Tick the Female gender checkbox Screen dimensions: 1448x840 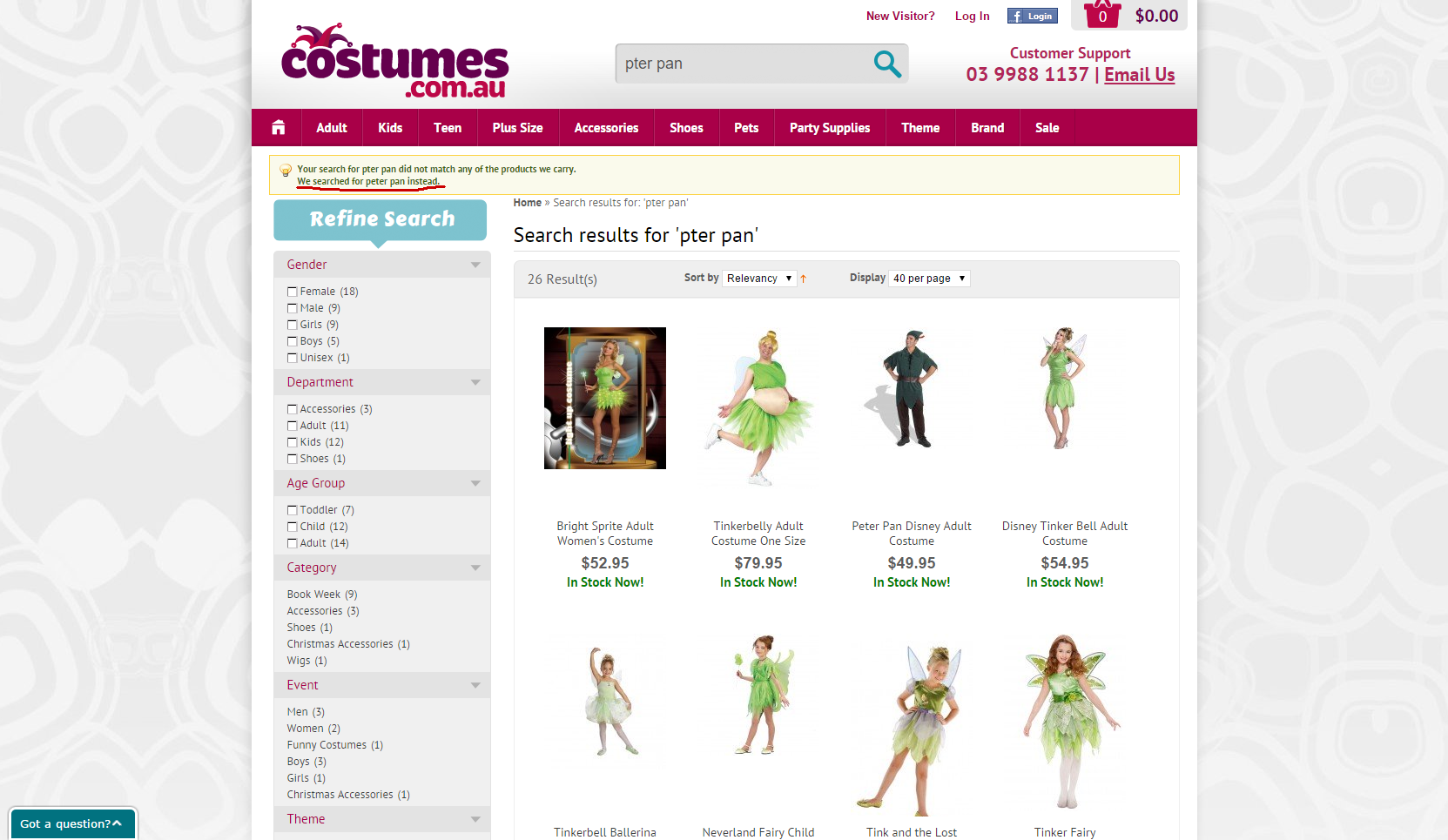pyautogui.click(x=293, y=292)
